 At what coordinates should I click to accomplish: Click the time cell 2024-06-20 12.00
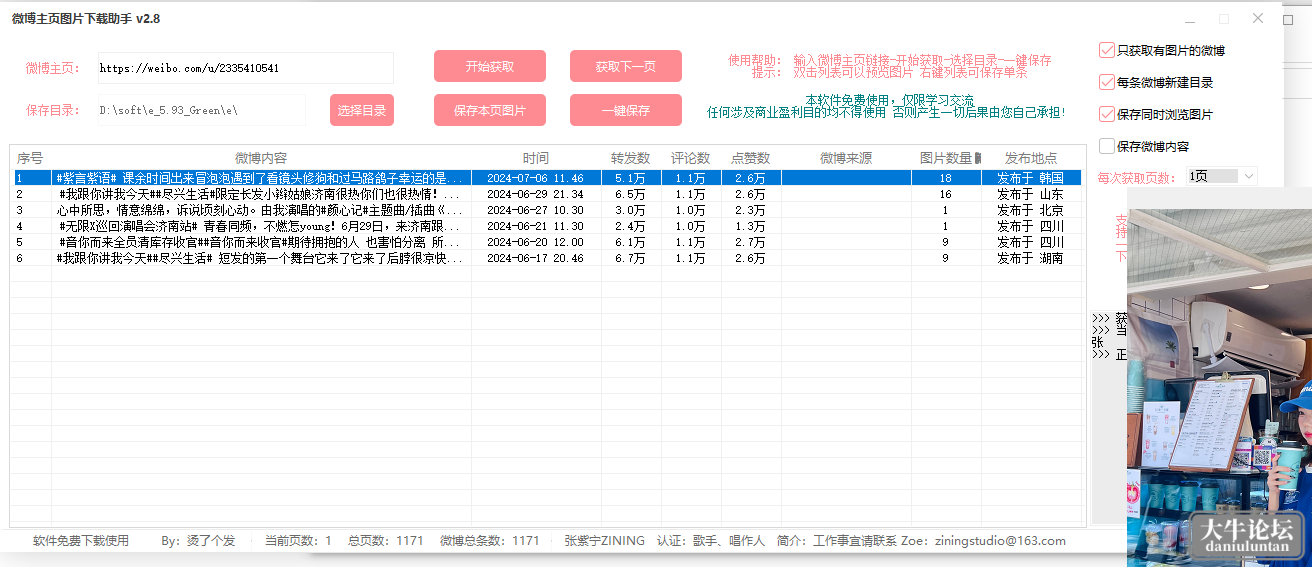click(535, 242)
